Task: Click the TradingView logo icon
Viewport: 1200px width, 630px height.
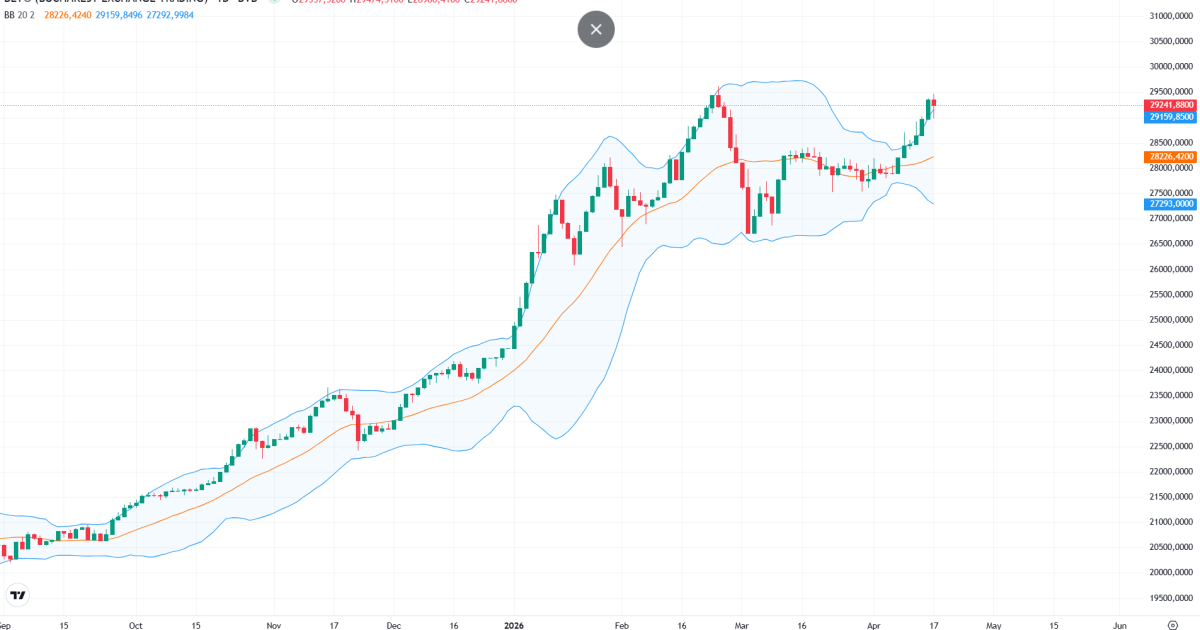Action: click(x=18, y=596)
